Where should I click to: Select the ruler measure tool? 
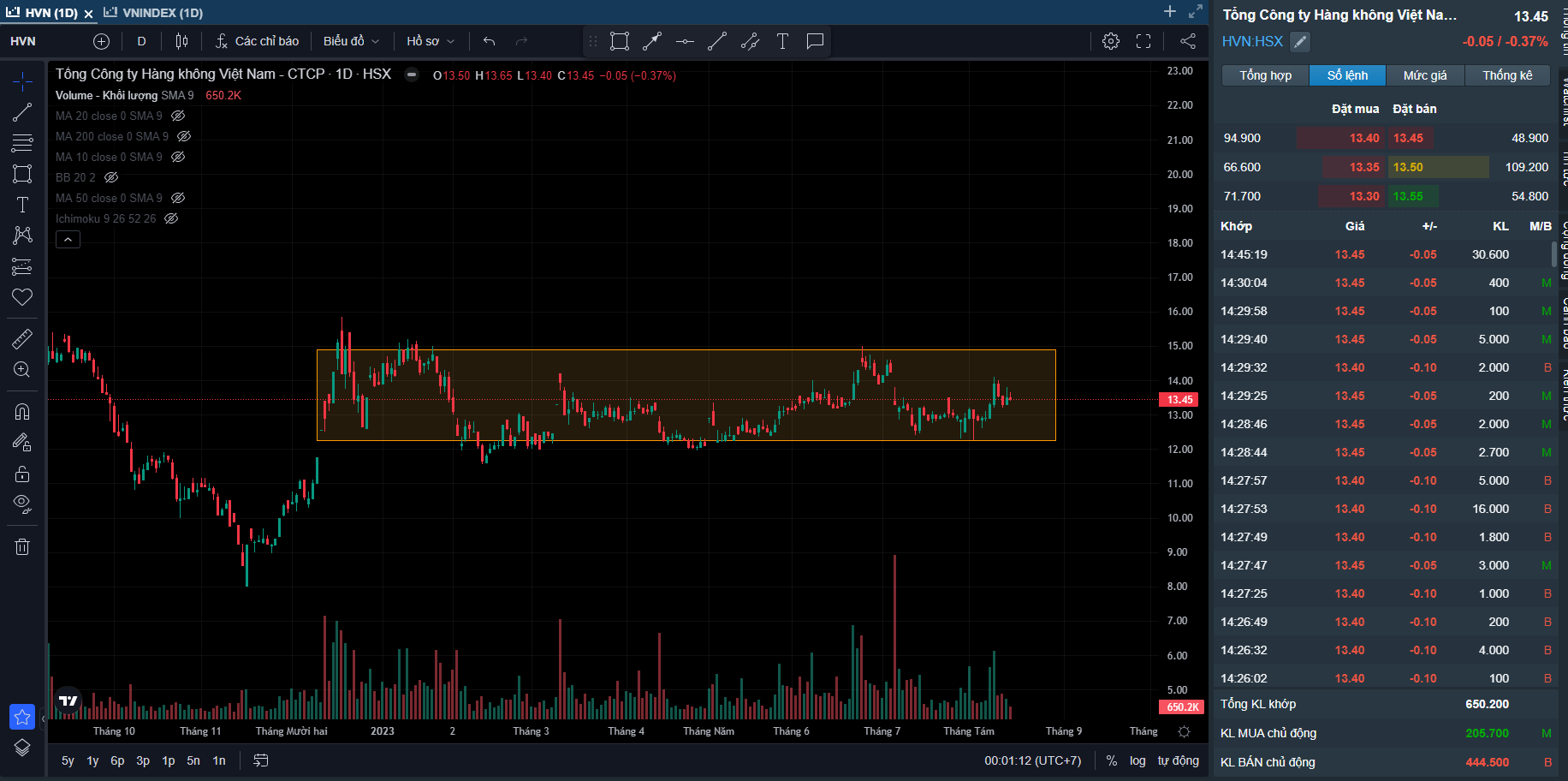tap(22, 339)
